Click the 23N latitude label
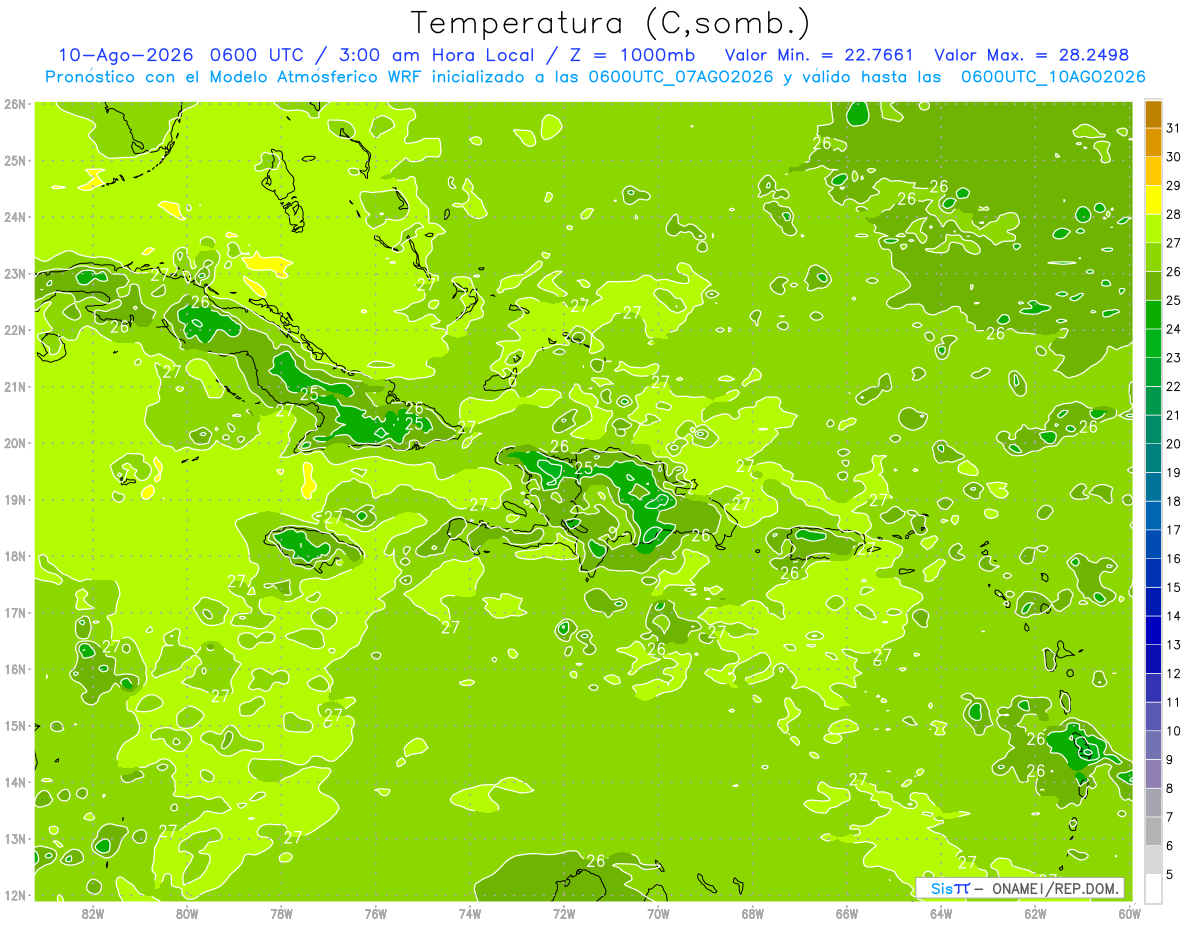The image size is (1200, 927). 14,273
